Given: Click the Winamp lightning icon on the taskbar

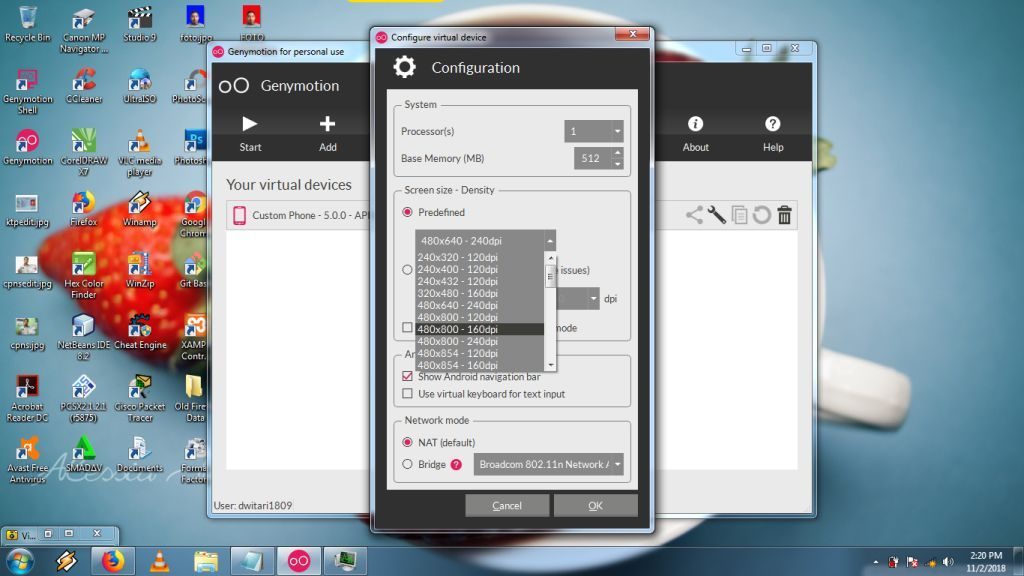Looking at the screenshot, I should pos(66,561).
